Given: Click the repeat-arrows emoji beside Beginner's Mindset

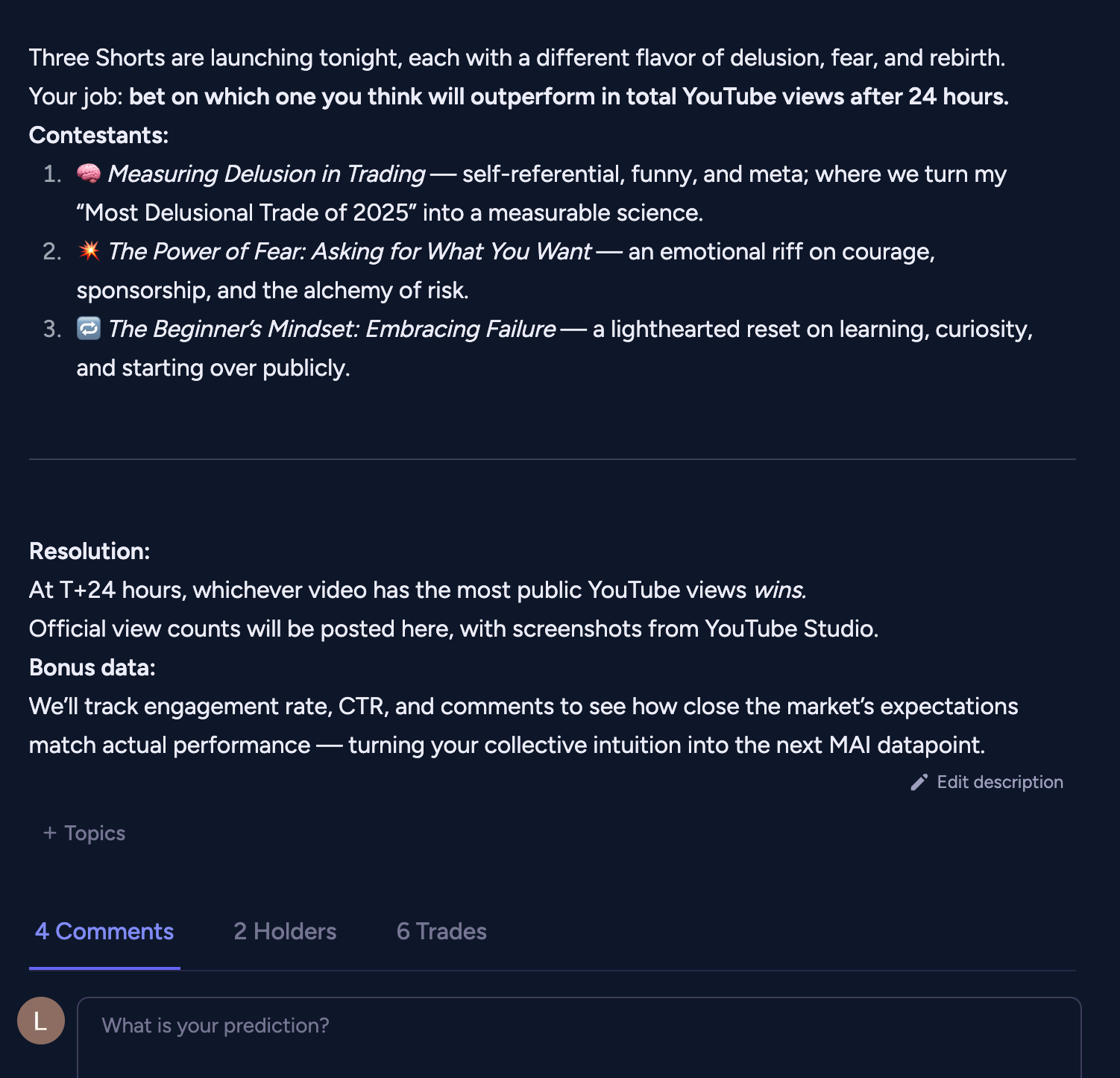Looking at the screenshot, I should point(89,329).
